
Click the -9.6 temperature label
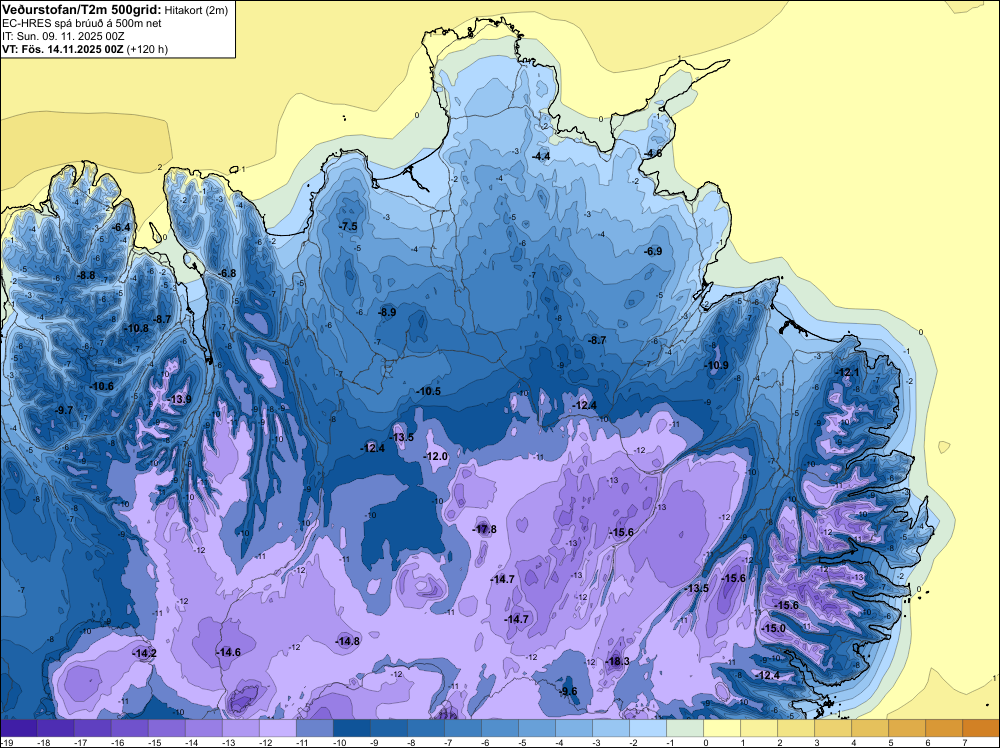(x=568, y=691)
